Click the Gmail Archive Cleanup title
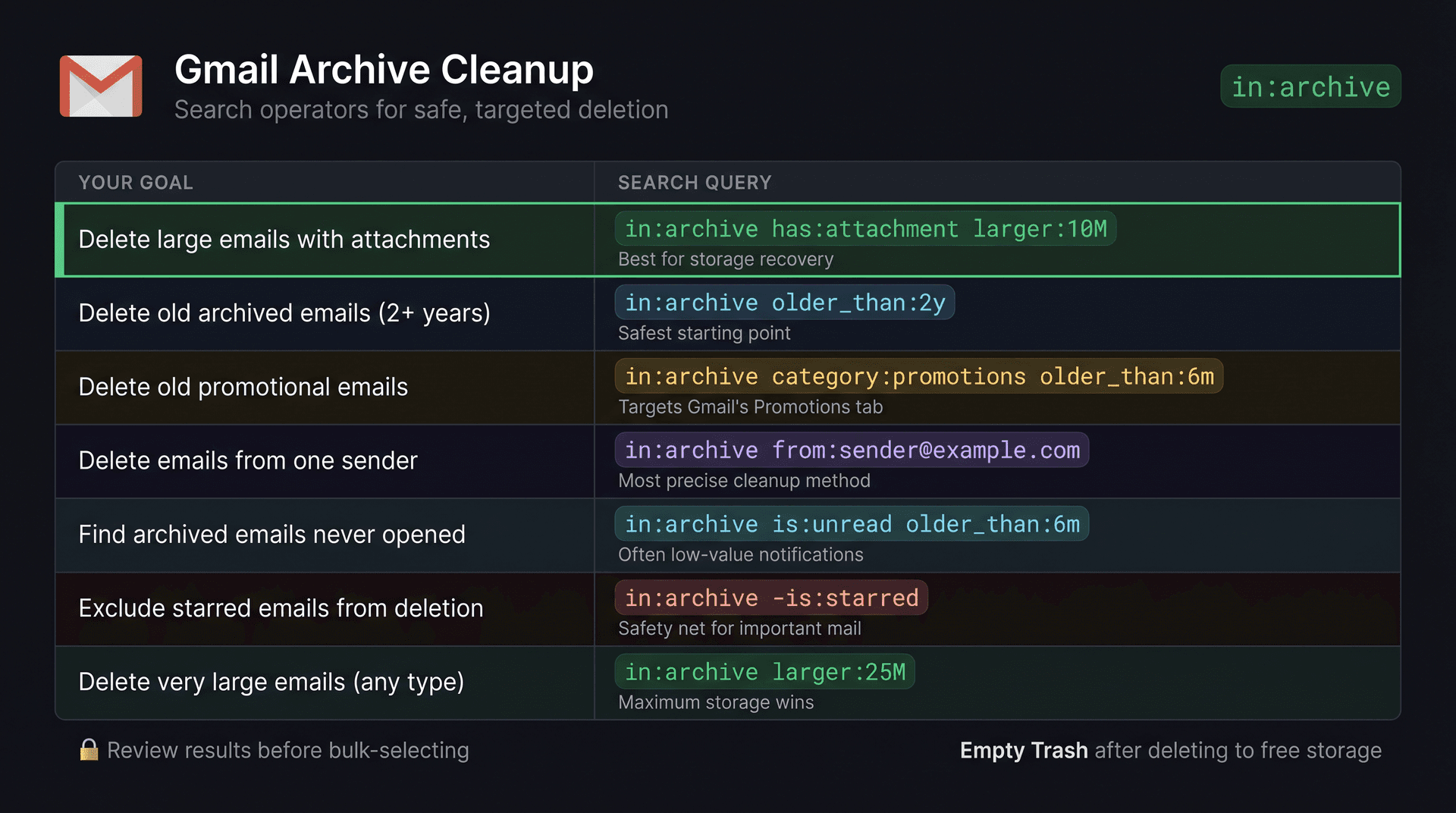Image resolution: width=1456 pixels, height=813 pixels. point(384,69)
